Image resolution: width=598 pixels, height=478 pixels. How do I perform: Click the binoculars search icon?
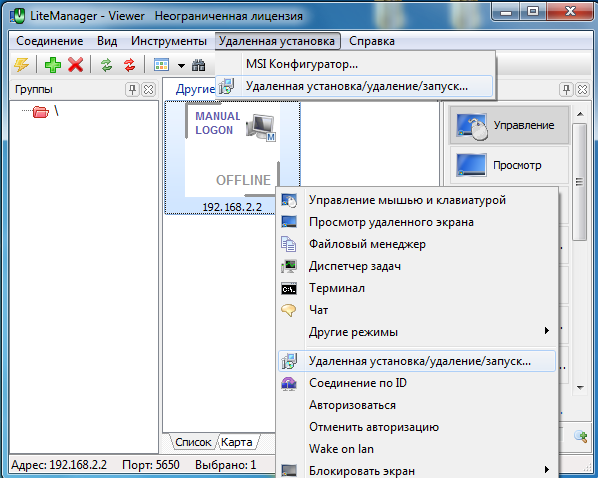(x=198, y=65)
